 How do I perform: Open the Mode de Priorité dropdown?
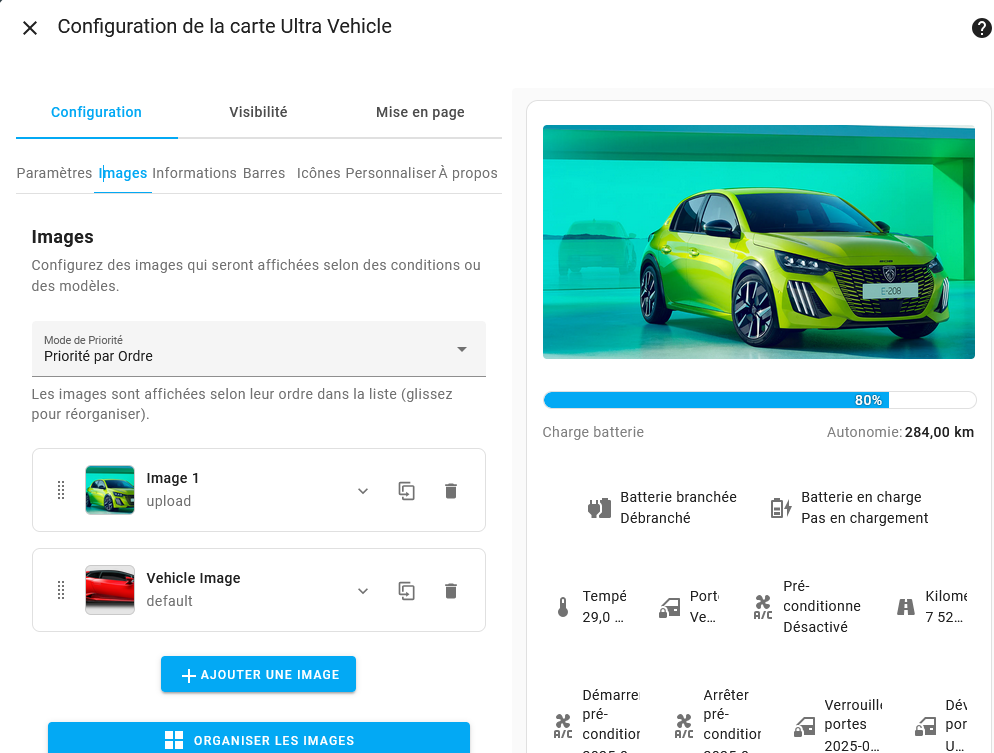tap(259, 349)
